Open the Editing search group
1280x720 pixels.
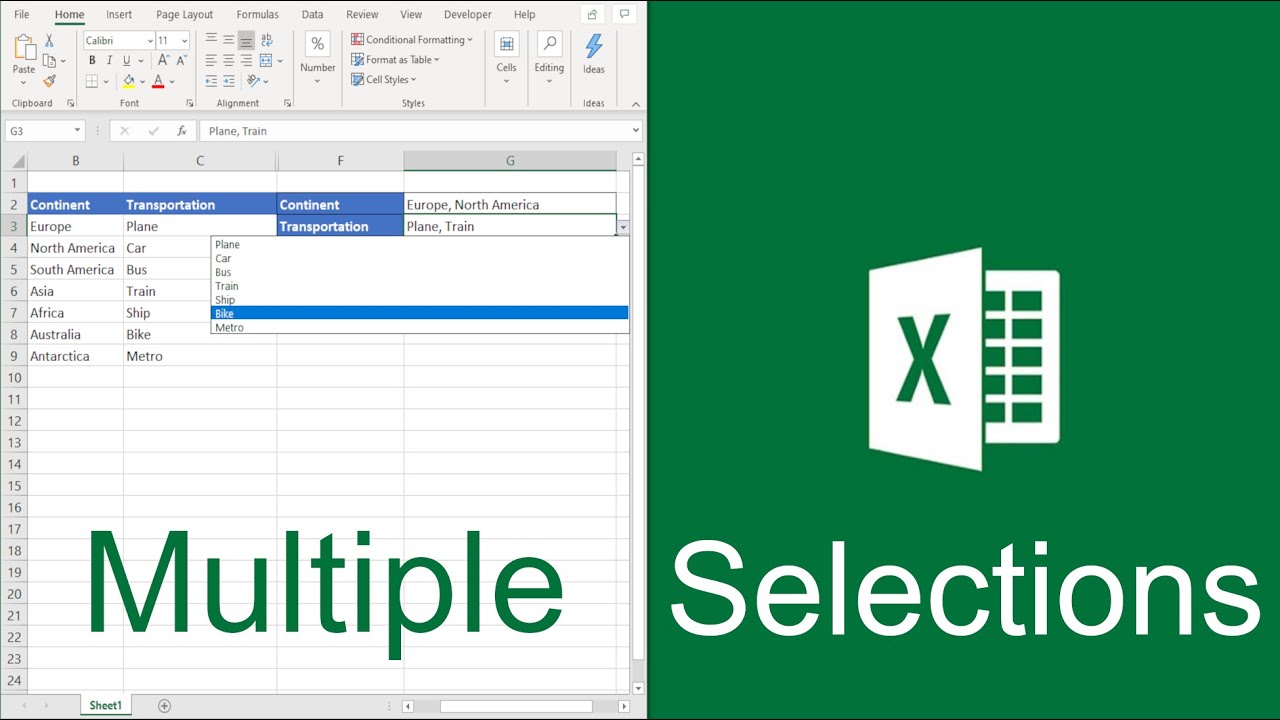[x=549, y=58]
